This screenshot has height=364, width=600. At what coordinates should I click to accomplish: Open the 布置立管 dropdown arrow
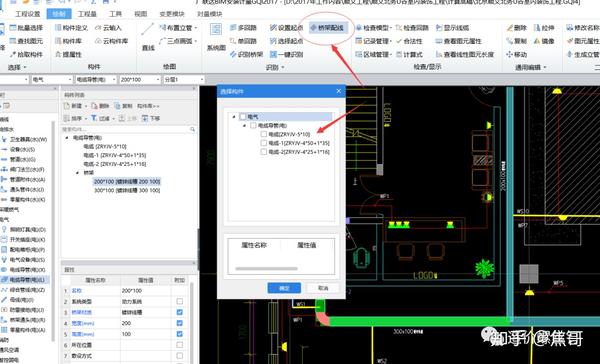point(196,28)
